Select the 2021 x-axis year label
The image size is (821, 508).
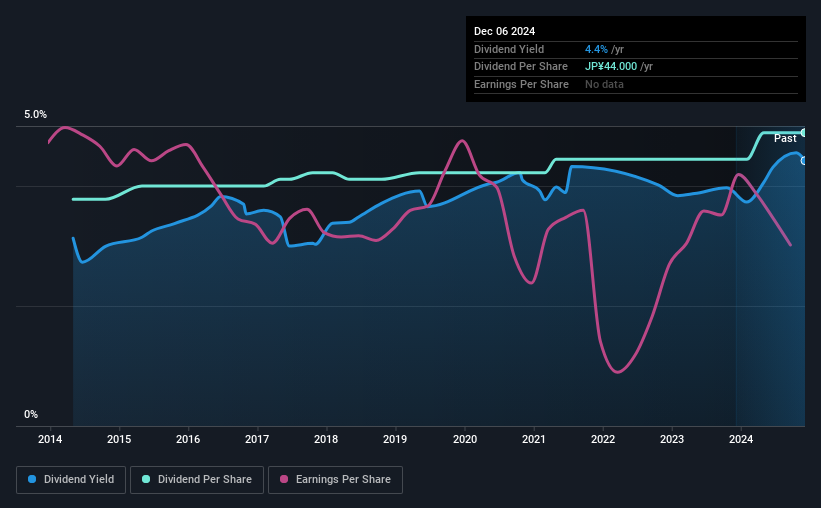[534, 439]
